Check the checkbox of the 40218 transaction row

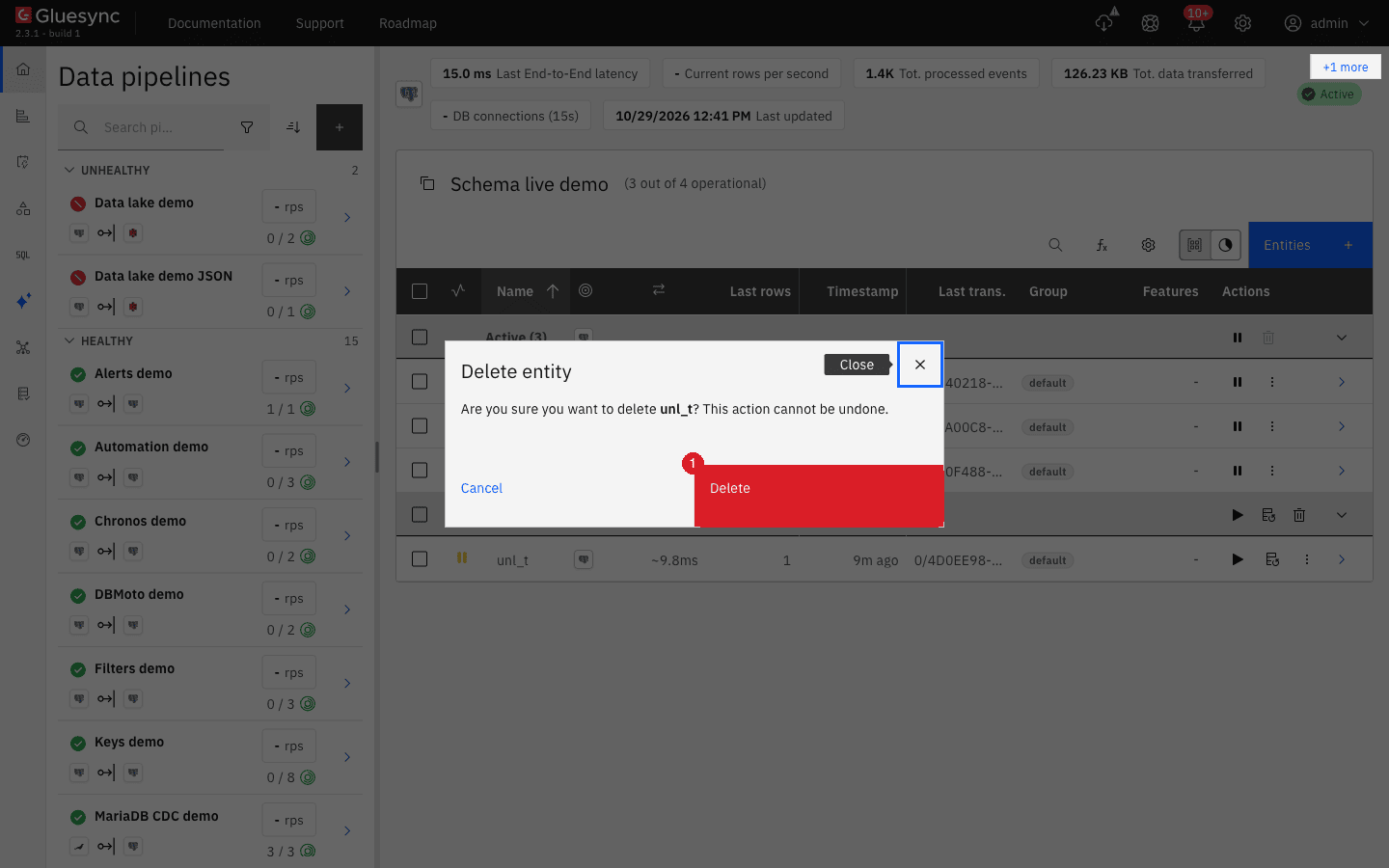[420, 382]
